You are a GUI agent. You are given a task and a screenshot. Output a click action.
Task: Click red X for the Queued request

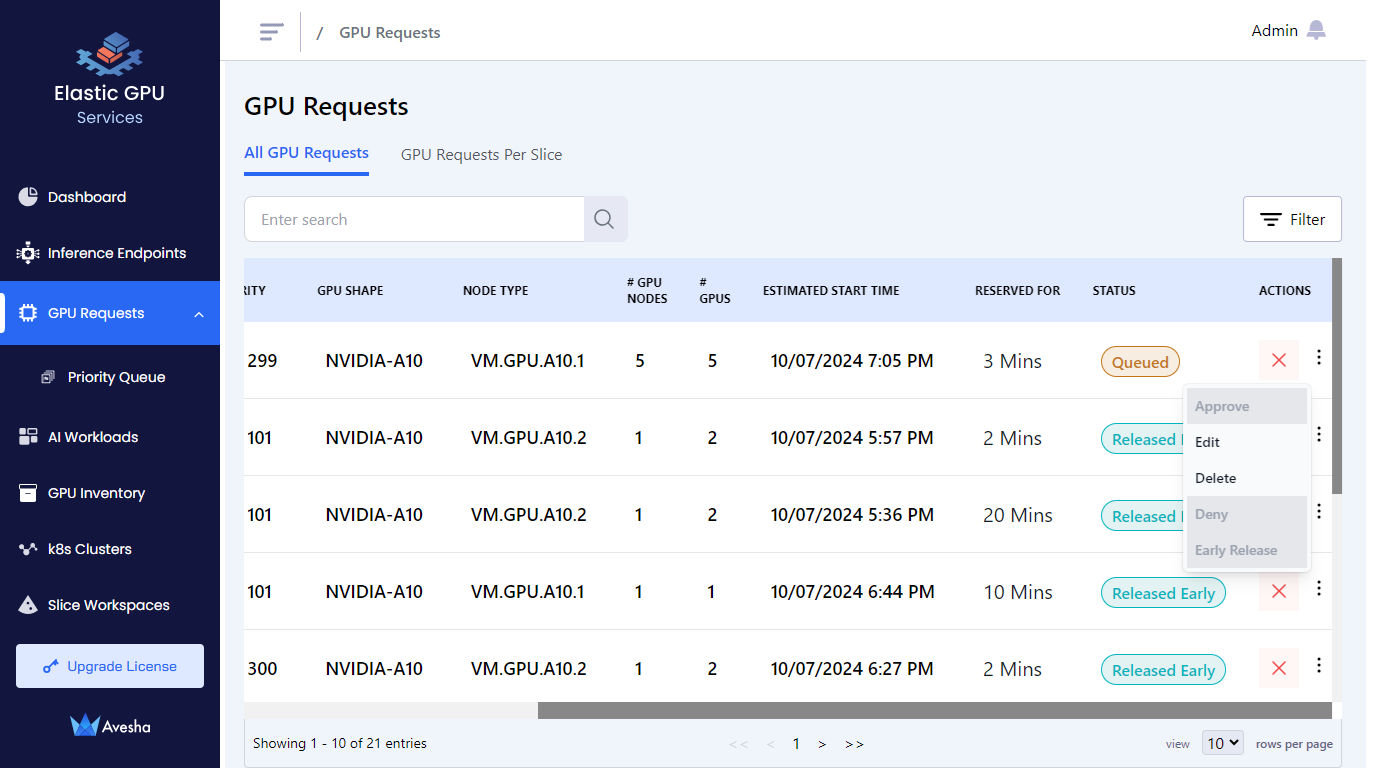(x=1278, y=360)
